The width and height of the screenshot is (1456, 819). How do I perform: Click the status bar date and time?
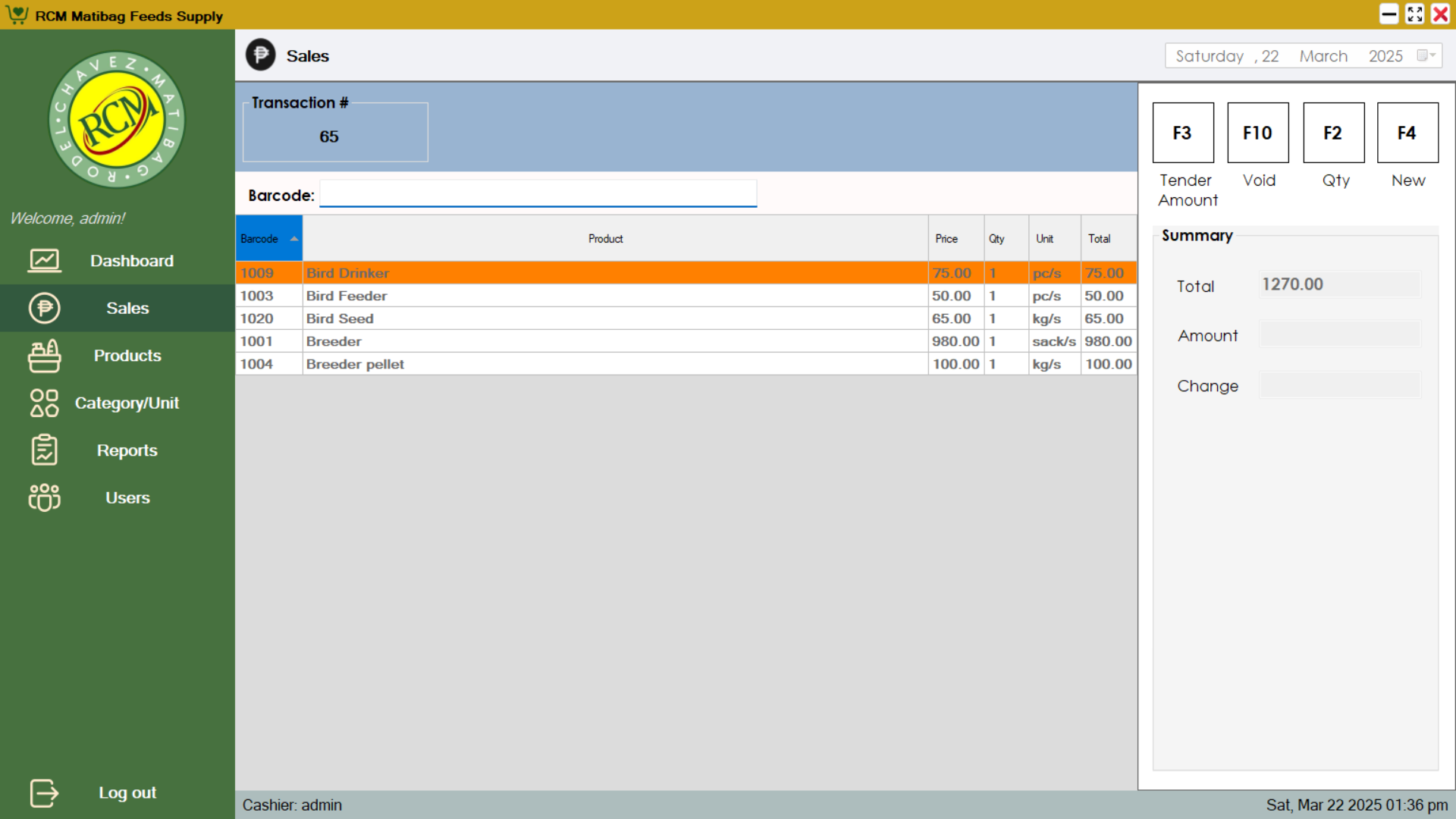[x=1357, y=805]
